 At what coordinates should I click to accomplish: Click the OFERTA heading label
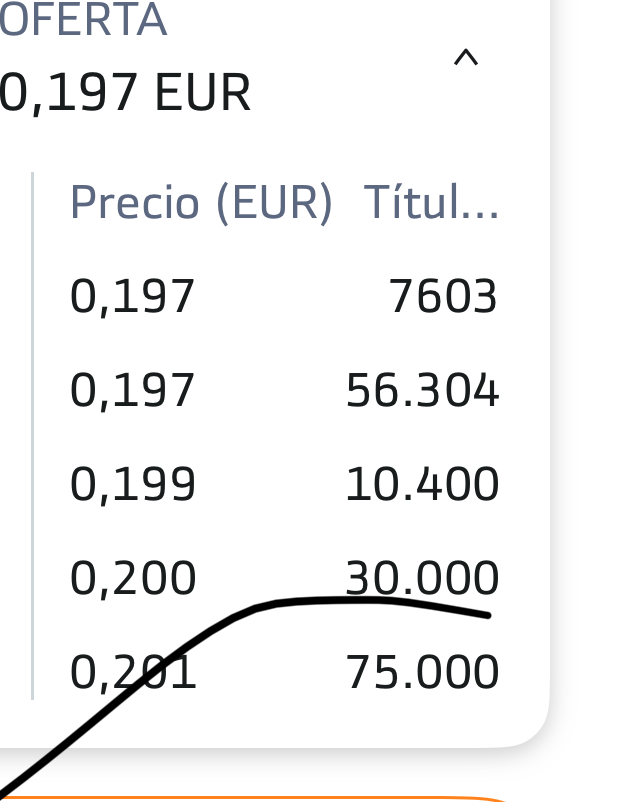(x=82, y=19)
